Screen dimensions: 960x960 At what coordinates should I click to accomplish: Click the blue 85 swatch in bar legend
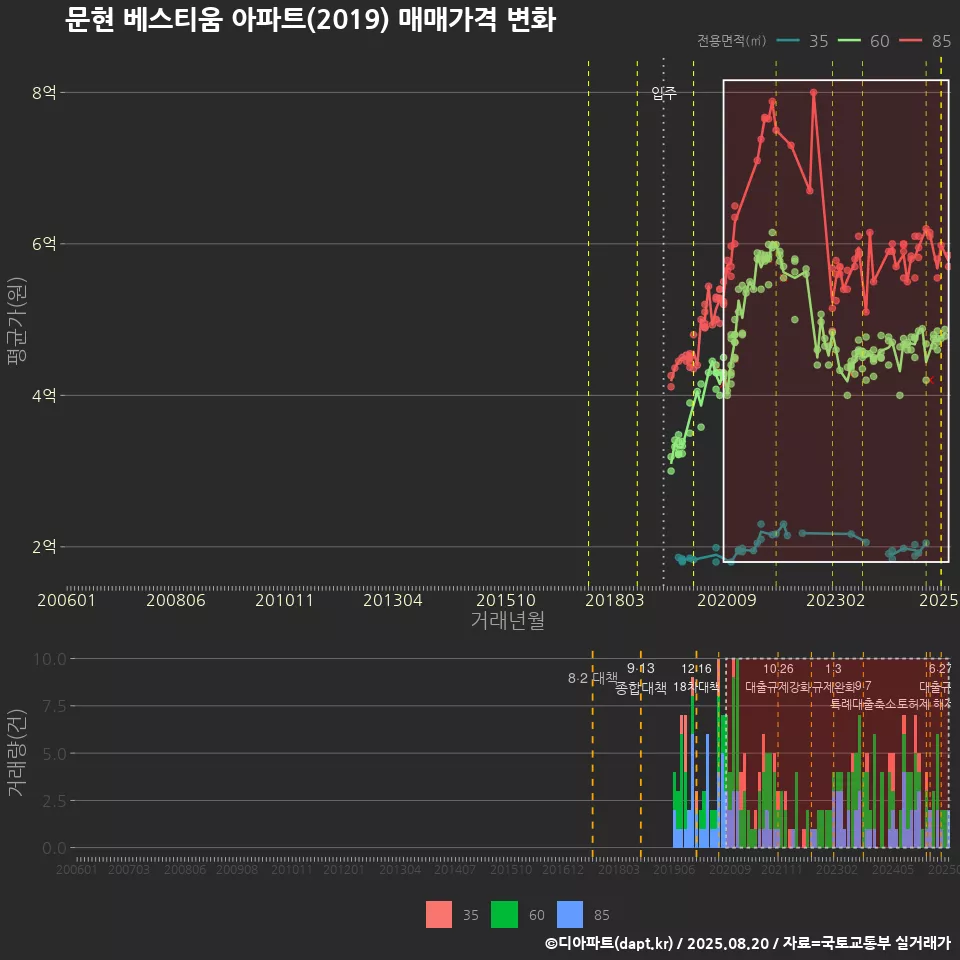570,914
